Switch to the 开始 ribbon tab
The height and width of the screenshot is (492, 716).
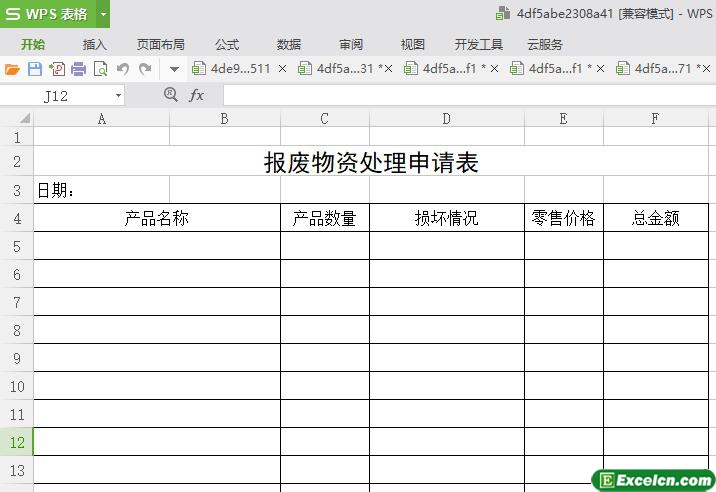click(33, 44)
